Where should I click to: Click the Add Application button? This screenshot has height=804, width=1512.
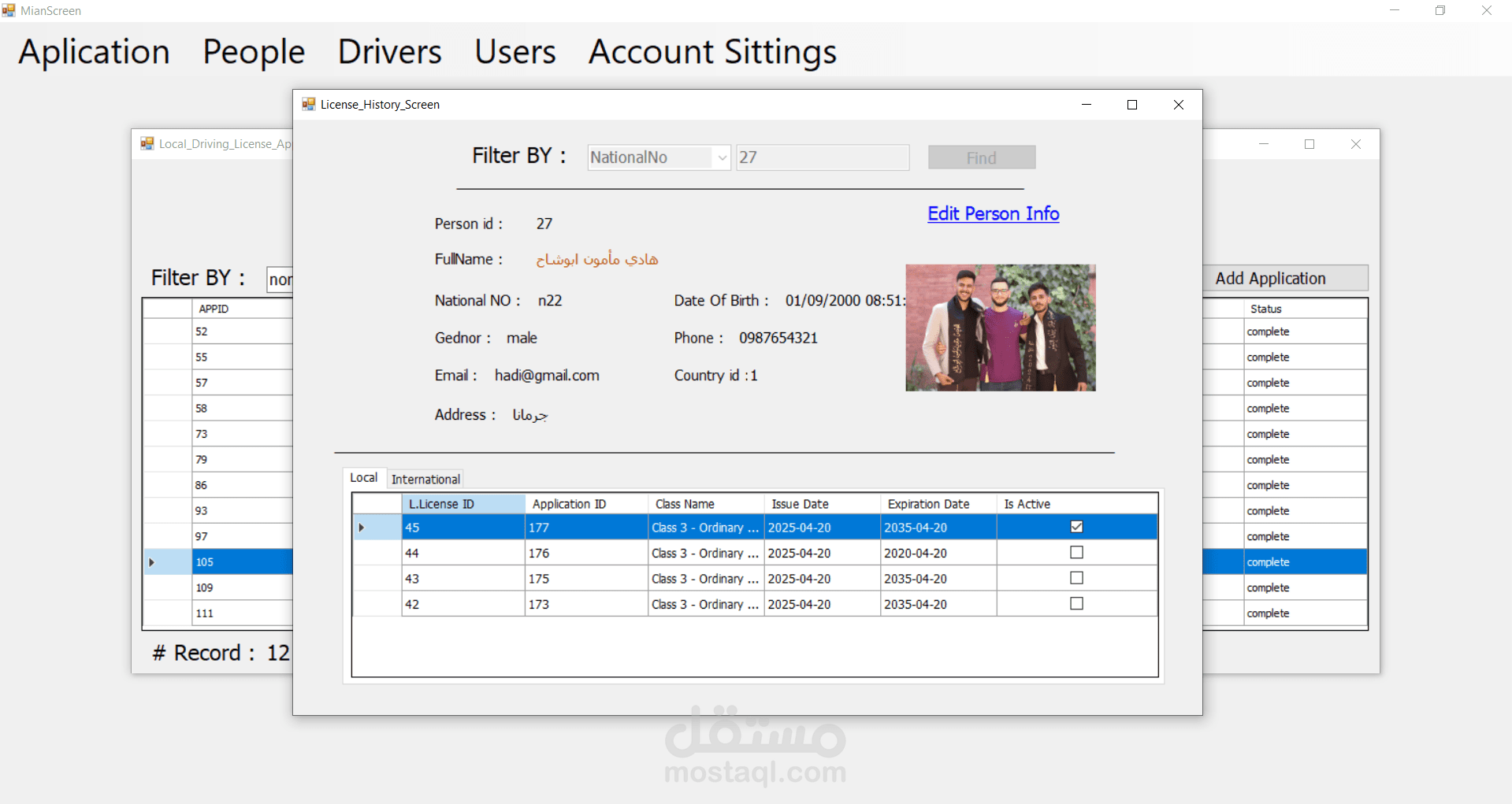[x=1270, y=278]
